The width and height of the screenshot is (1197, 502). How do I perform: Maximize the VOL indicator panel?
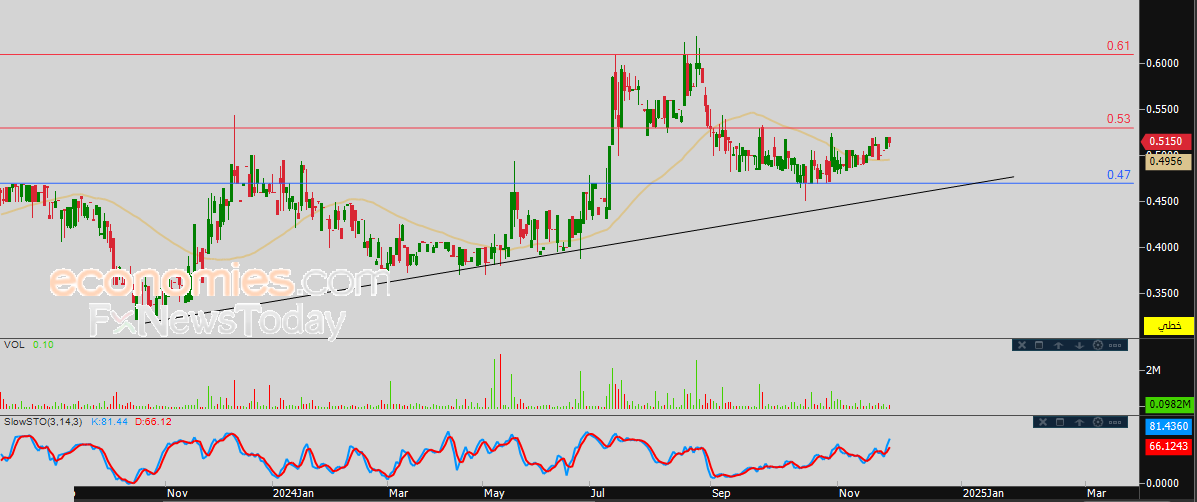[x=1039, y=345]
